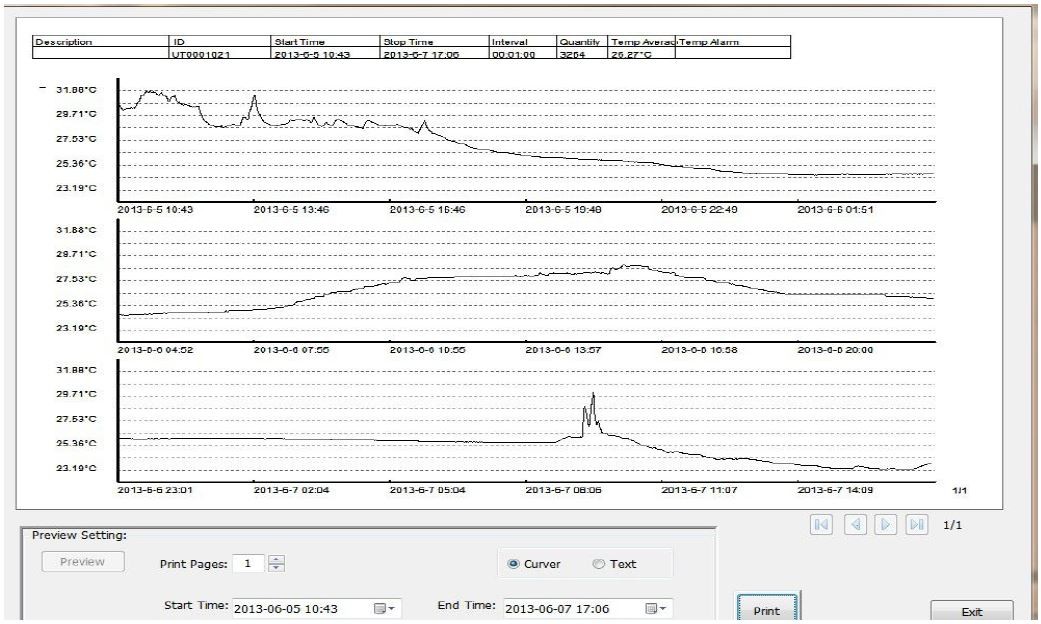Open the Start Time calendar picker
Viewport: 1041px width, 624px height.
pos(385,608)
